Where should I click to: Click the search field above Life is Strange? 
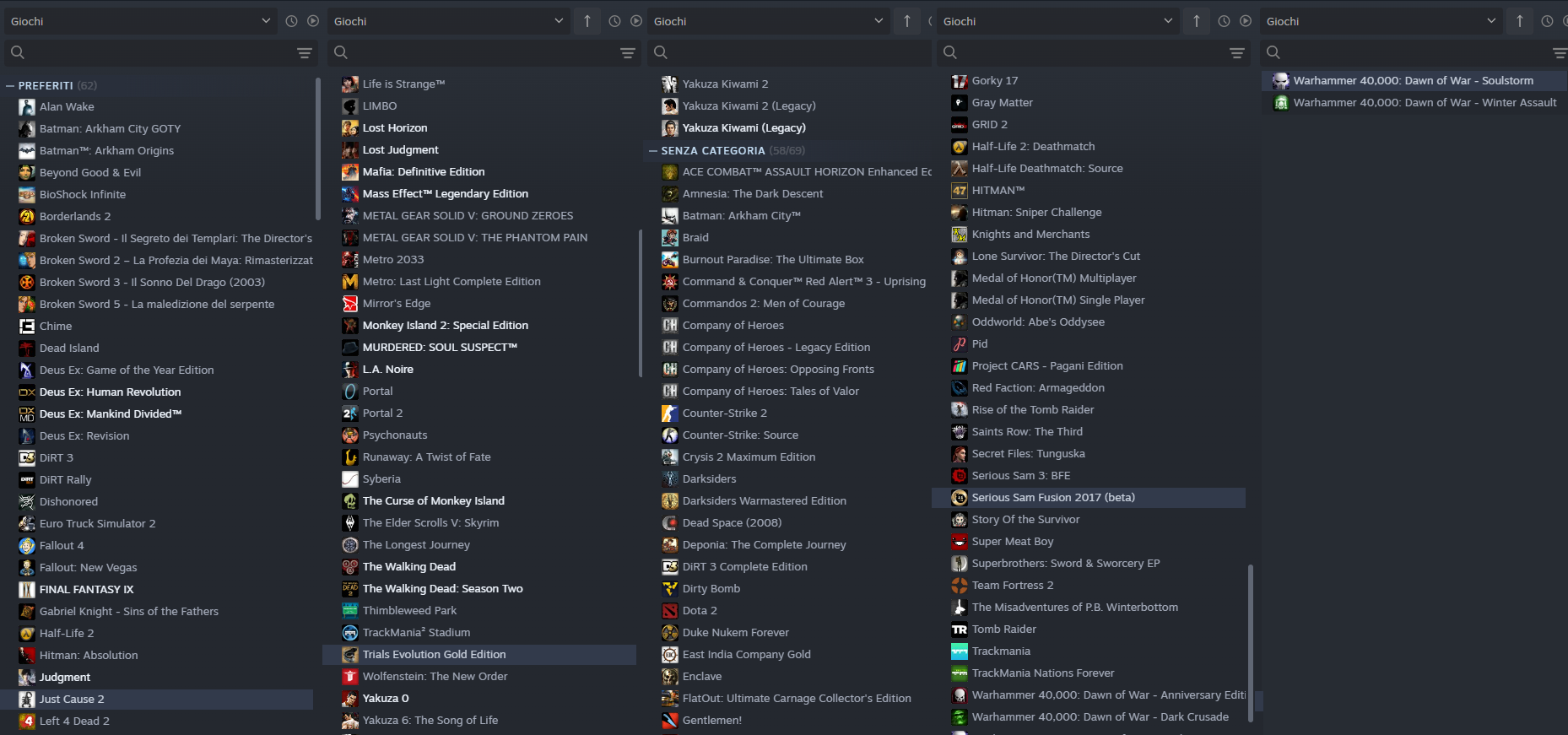[477, 53]
